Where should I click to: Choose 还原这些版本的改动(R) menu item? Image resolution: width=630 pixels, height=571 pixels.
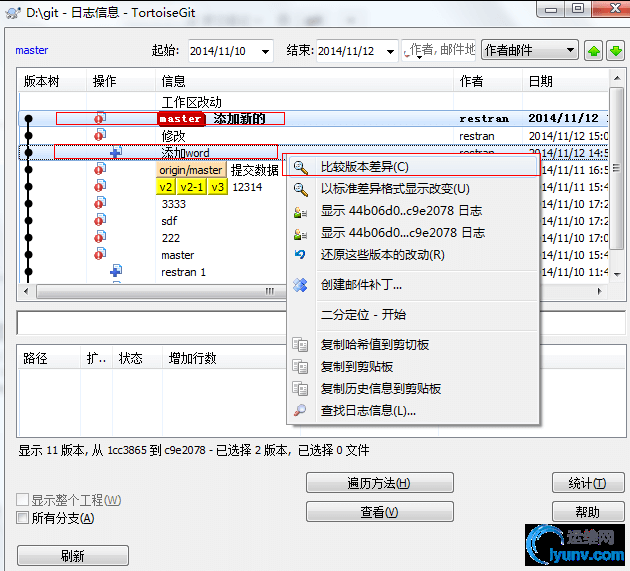tap(412, 255)
